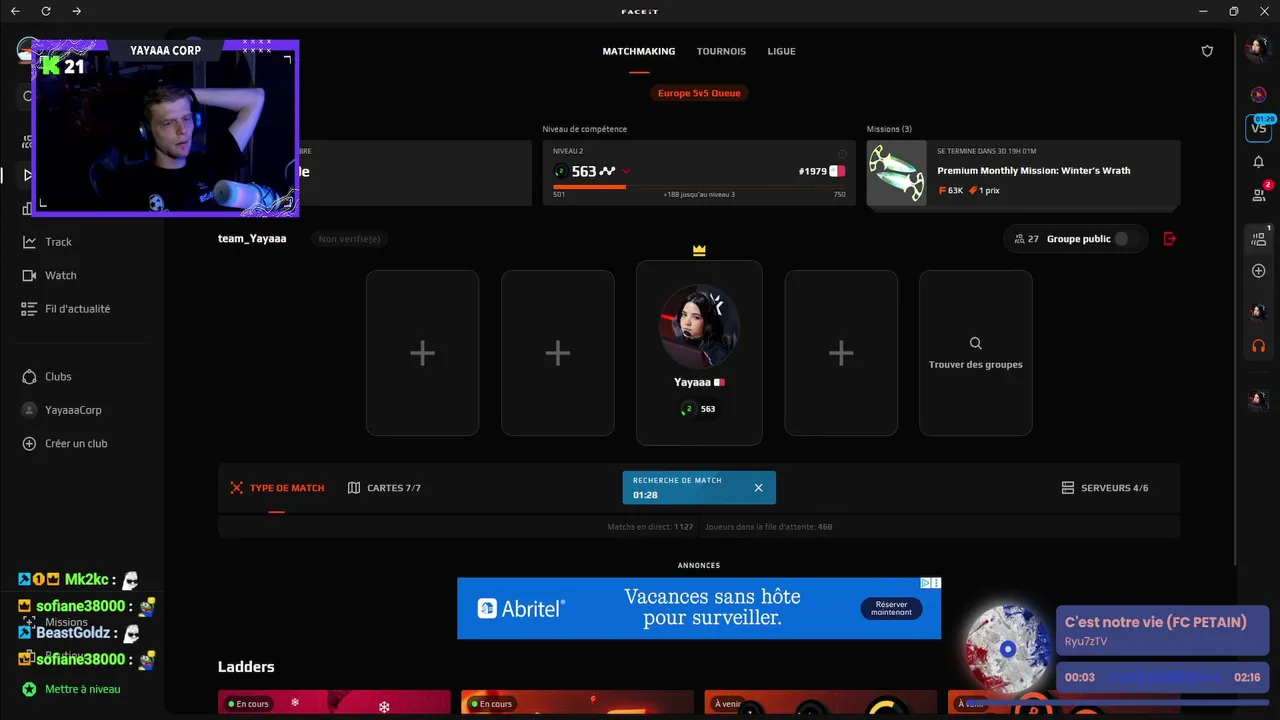Switch to the Ligue tab
The image size is (1280, 720).
tap(782, 51)
